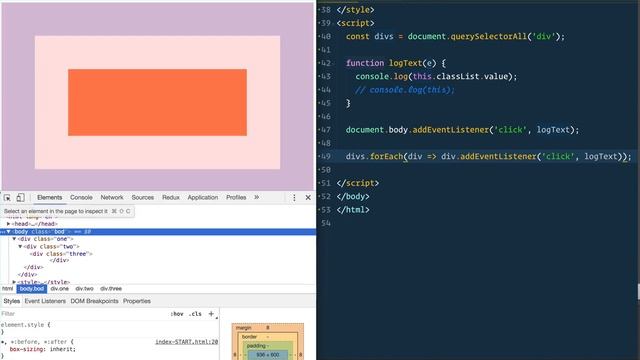Click 'querySelectorAll' in the code
The image size is (640, 360).
pyautogui.click(x=489, y=36)
